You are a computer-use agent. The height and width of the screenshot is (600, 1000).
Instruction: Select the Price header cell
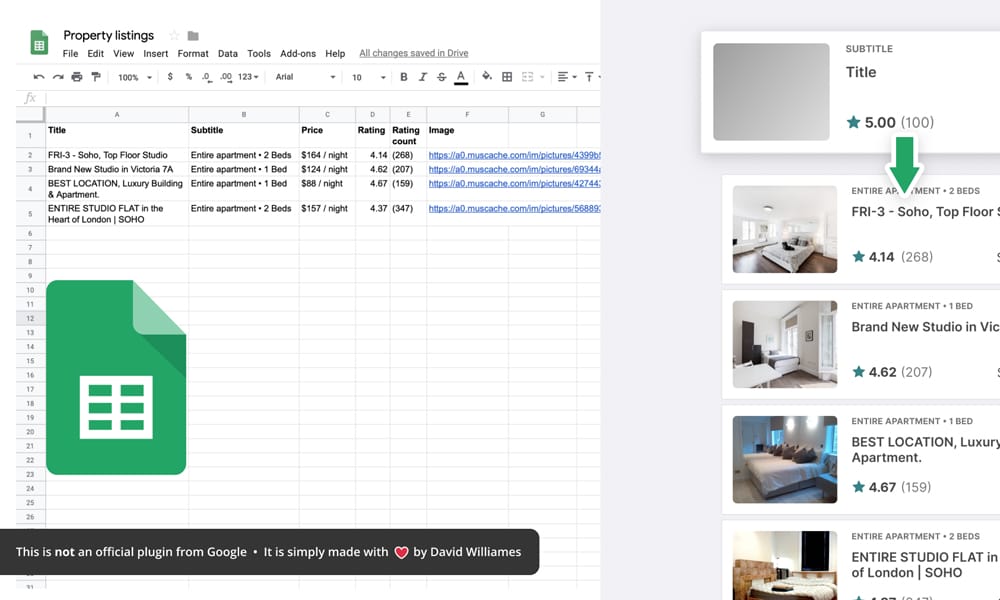[x=312, y=129]
